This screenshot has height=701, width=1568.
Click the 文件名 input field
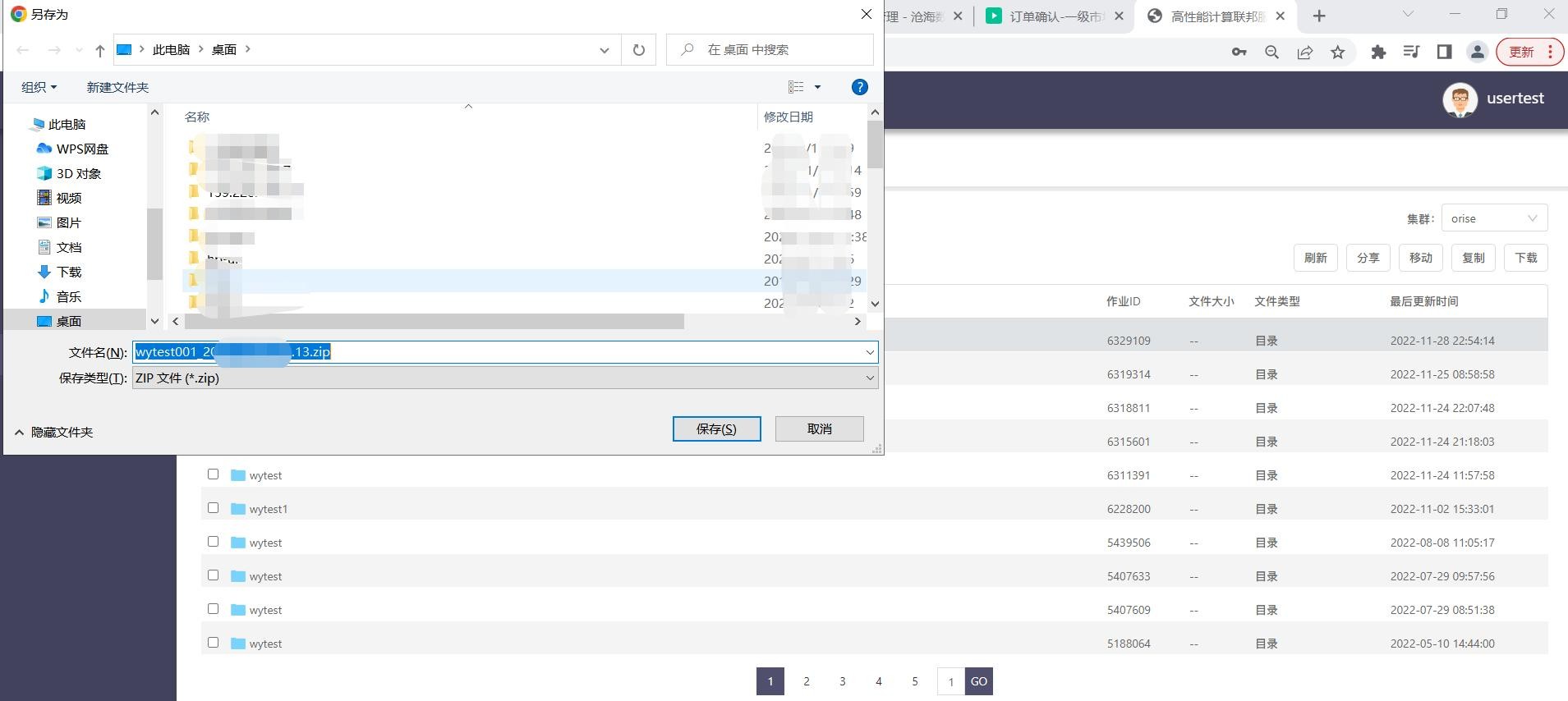(575, 352)
